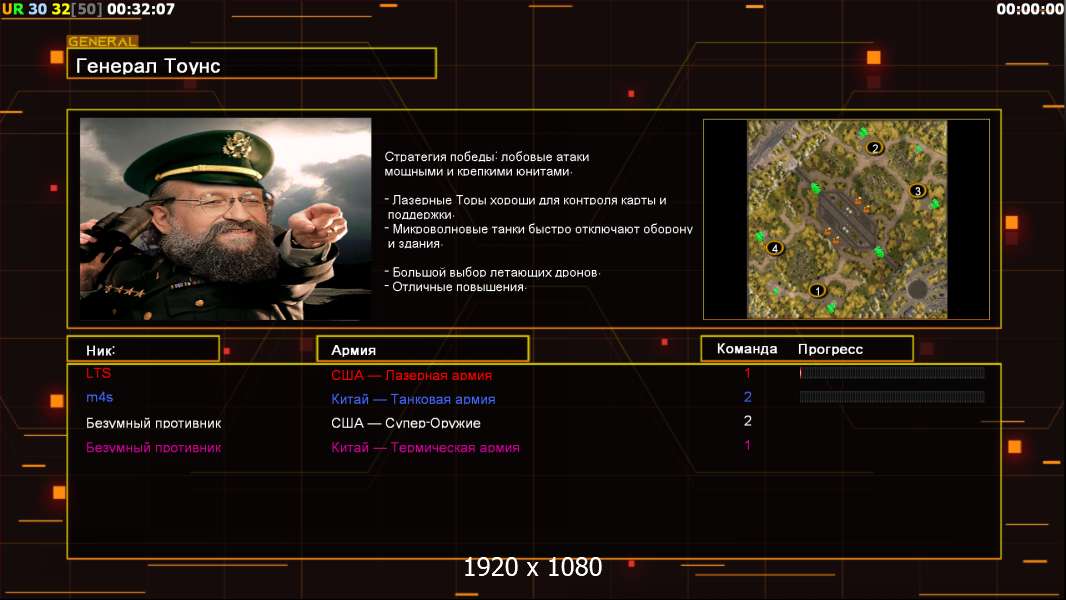Click LTS loading progress bar
Screen dimensions: 1066x600
tap(892, 373)
